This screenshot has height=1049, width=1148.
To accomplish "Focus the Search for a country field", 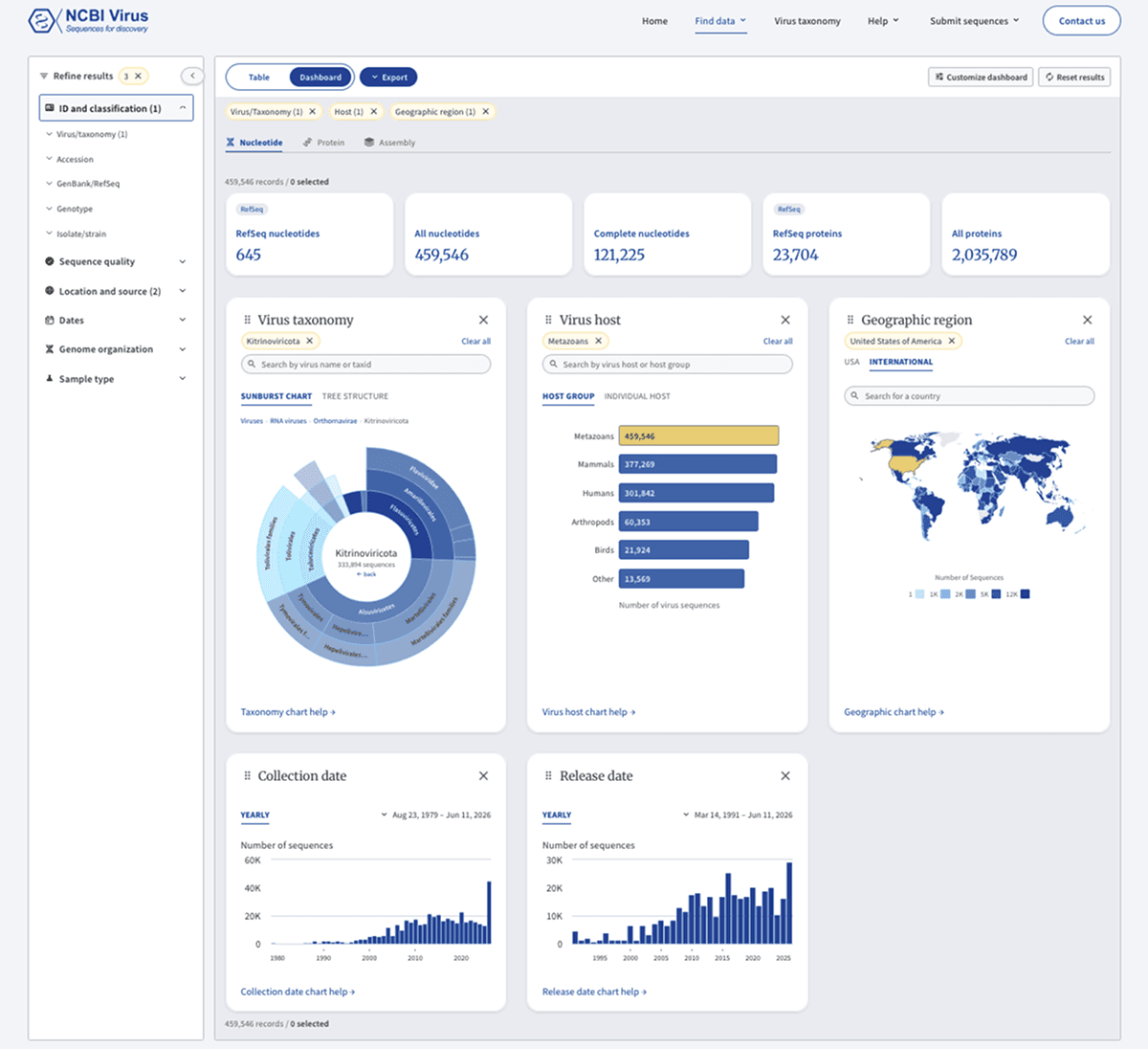I will pos(969,396).
